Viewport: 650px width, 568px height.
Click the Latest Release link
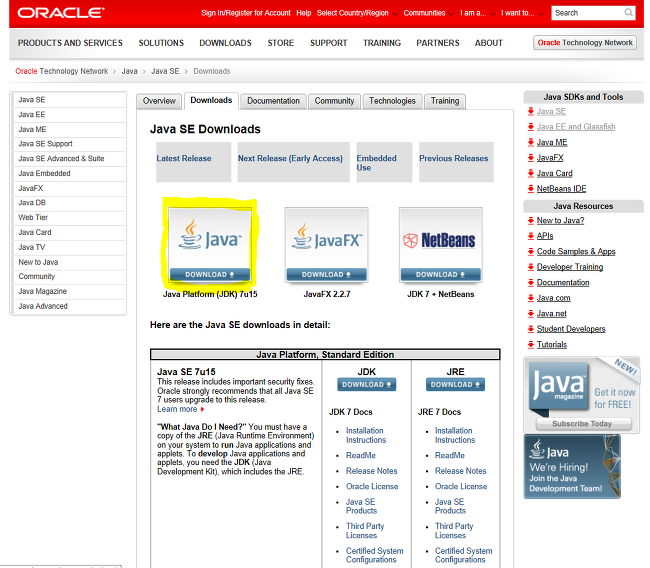(184, 158)
